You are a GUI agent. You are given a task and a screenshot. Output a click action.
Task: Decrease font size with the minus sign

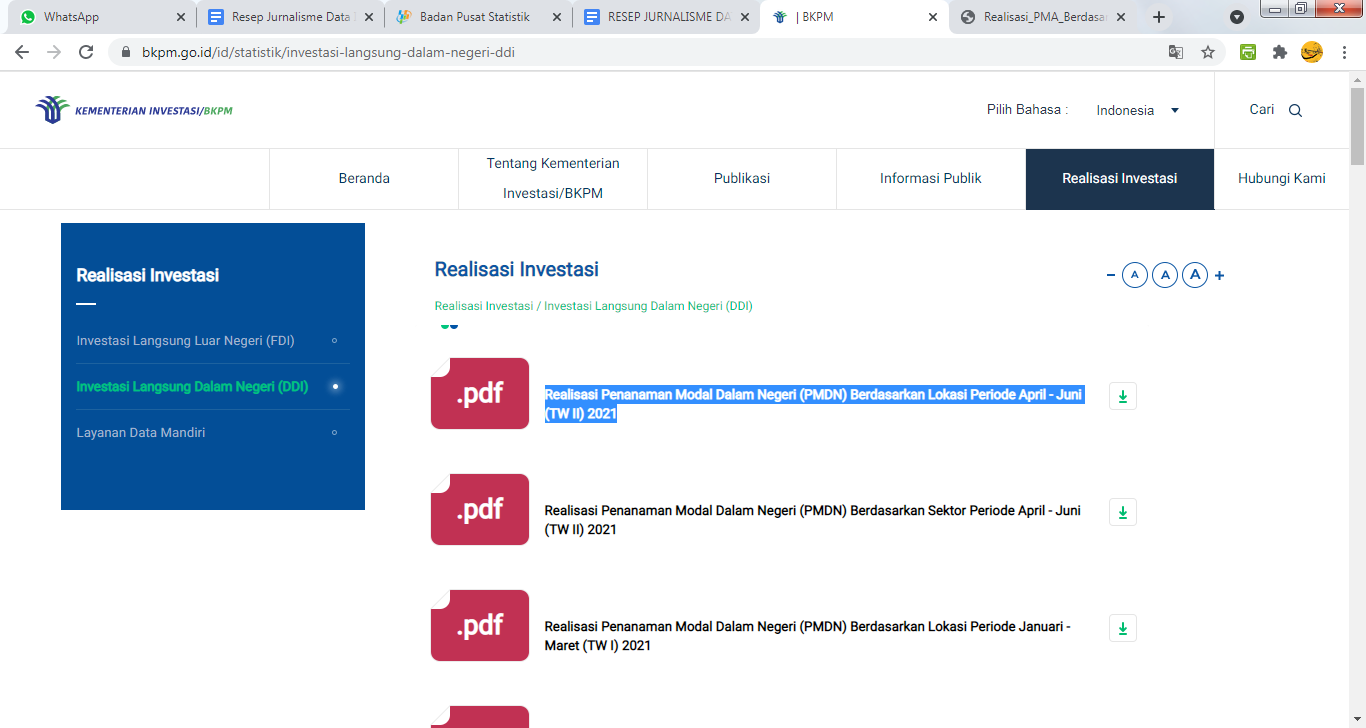click(1111, 276)
